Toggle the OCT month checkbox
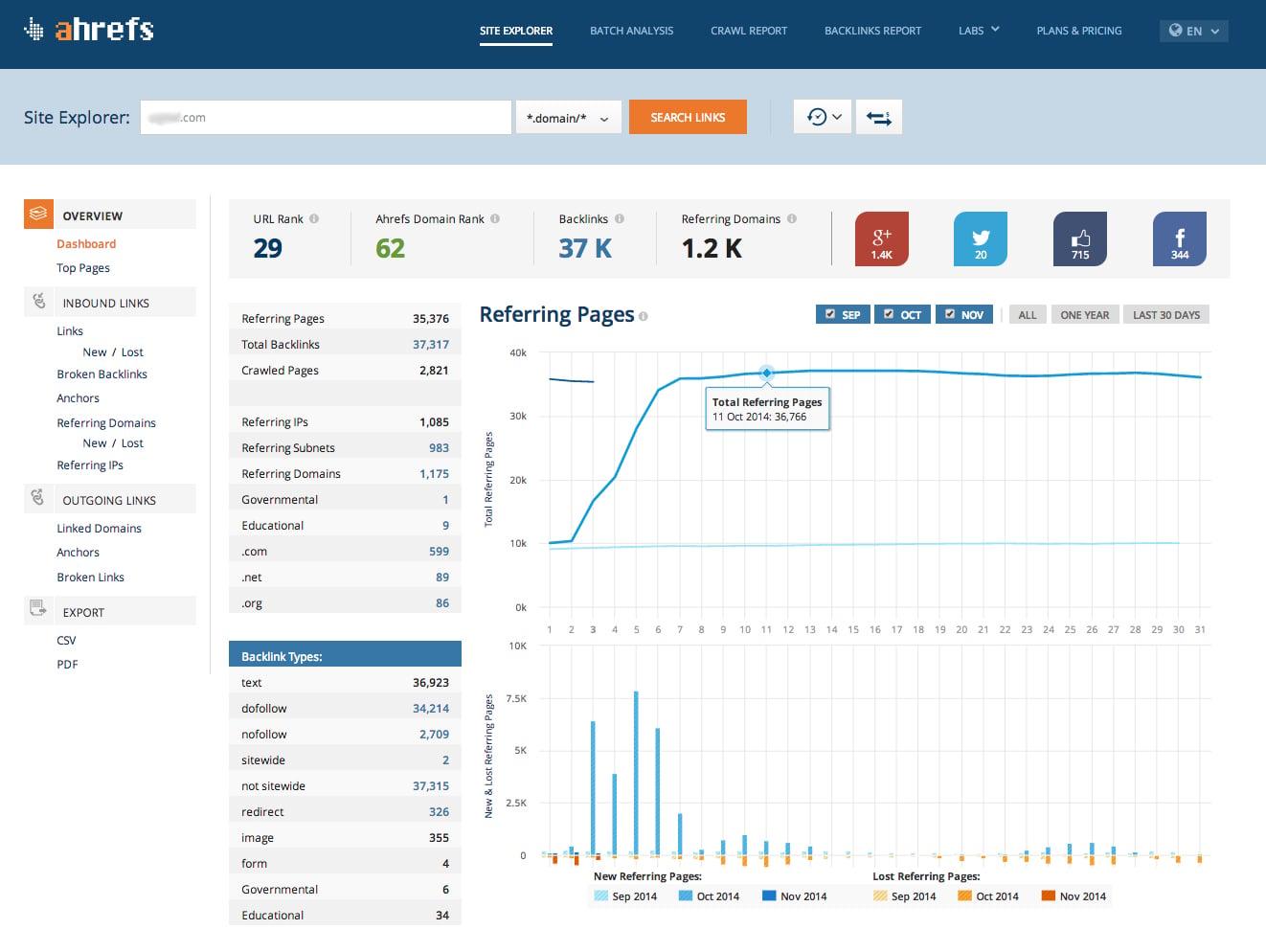 (890, 313)
